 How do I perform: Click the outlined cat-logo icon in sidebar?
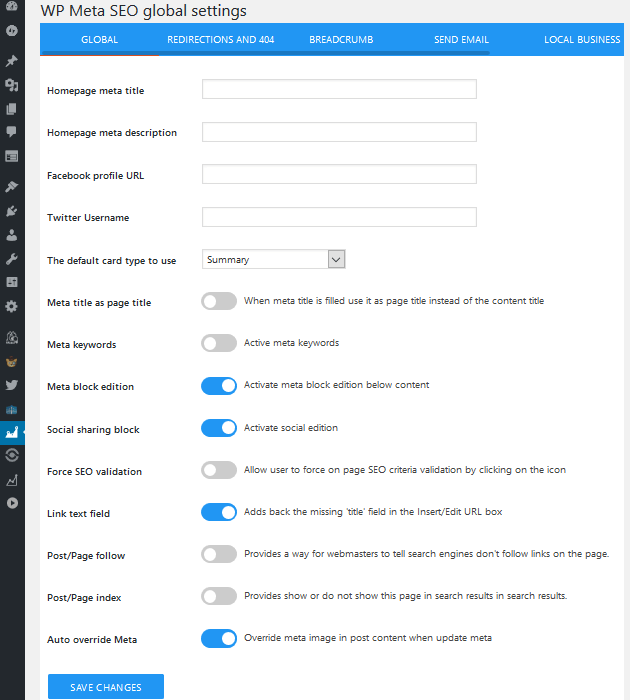pos(12,338)
